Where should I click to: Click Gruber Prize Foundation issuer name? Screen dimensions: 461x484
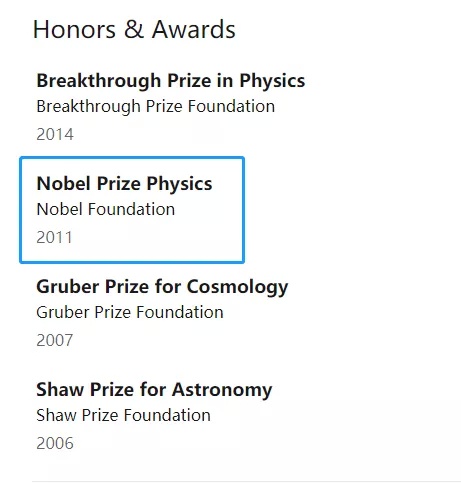point(130,313)
